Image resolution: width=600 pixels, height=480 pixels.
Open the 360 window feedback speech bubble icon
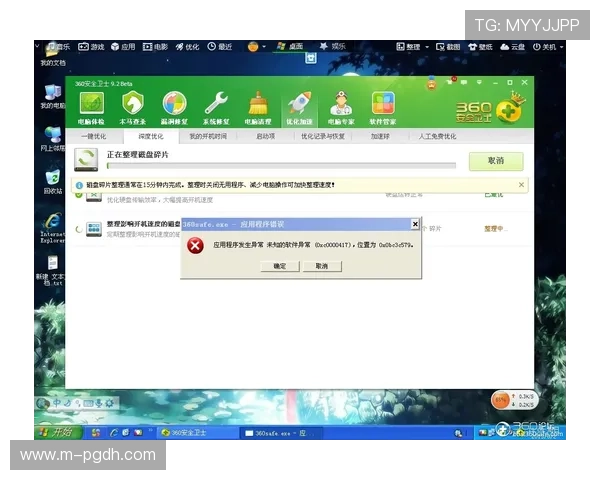(464, 82)
